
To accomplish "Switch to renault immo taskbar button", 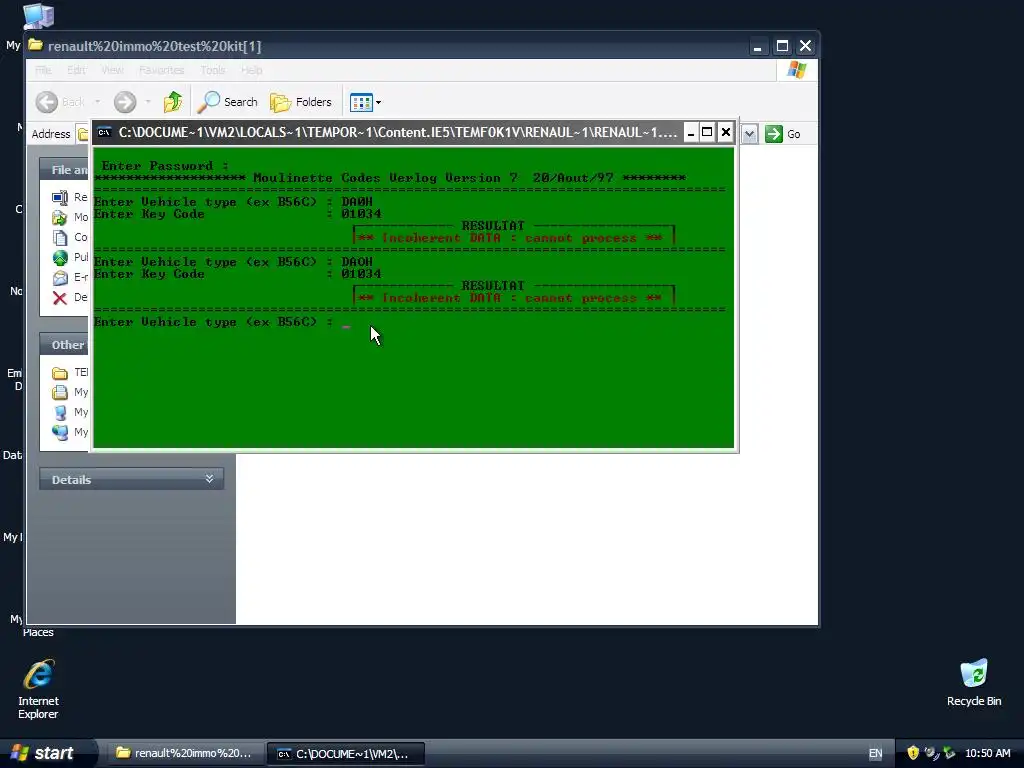I will pos(186,754).
